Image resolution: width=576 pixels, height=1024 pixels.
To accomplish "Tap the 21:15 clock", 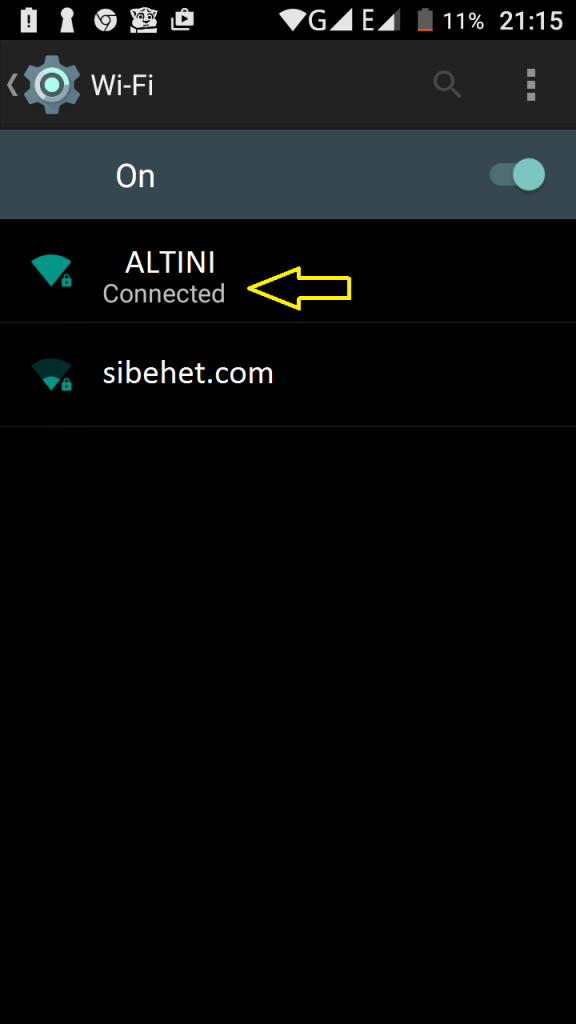I will click(531, 21).
